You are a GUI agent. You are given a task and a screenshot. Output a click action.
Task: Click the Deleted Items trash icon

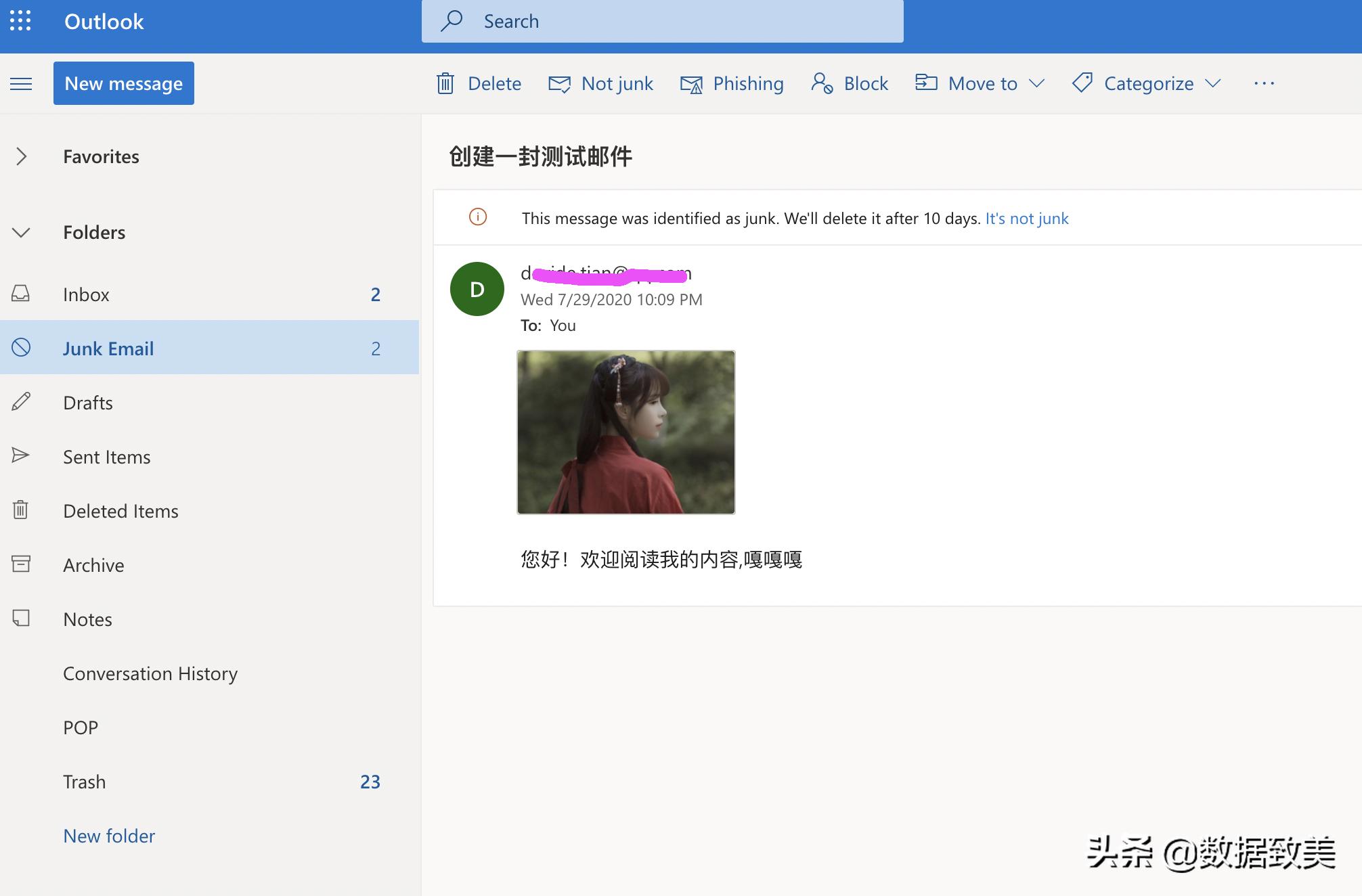21,510
